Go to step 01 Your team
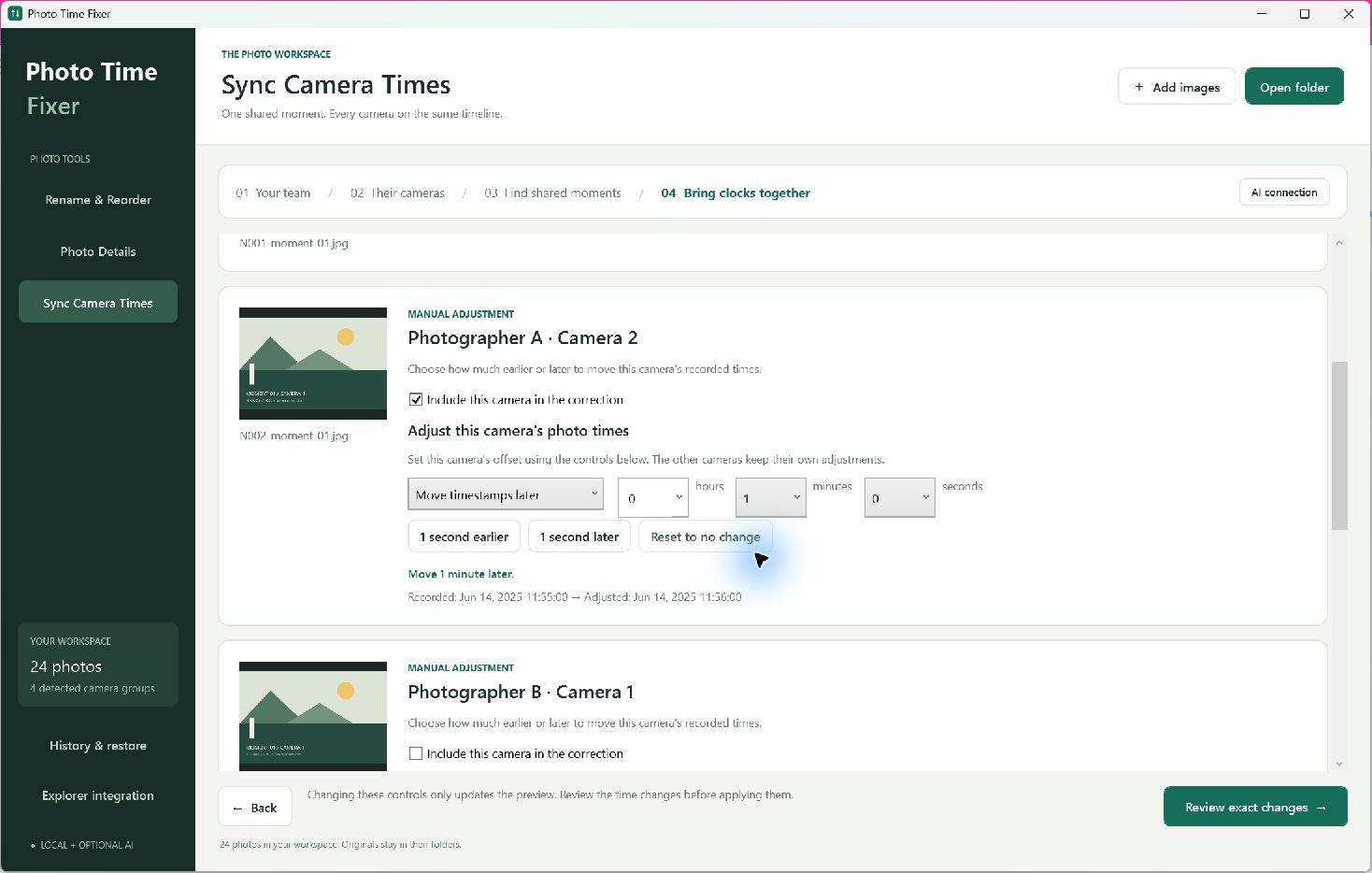 tap(273, 193)
